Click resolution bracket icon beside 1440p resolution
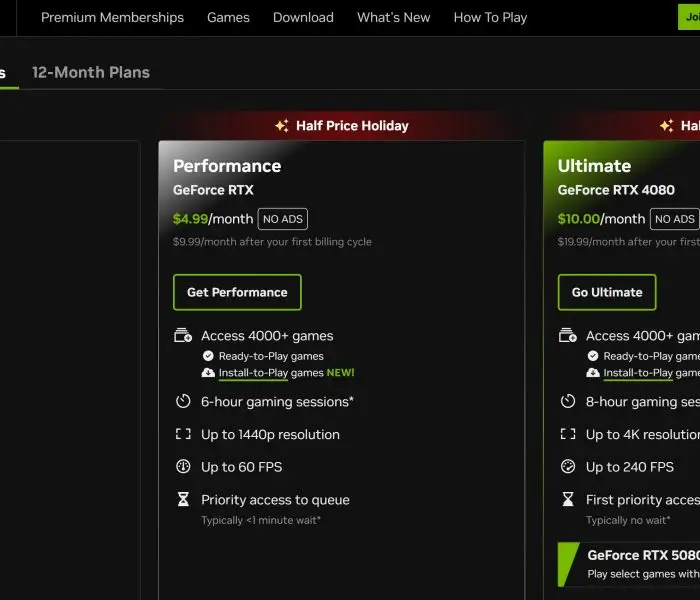Image resolution: width=700 pixels, height=600 pixels. 183,434
